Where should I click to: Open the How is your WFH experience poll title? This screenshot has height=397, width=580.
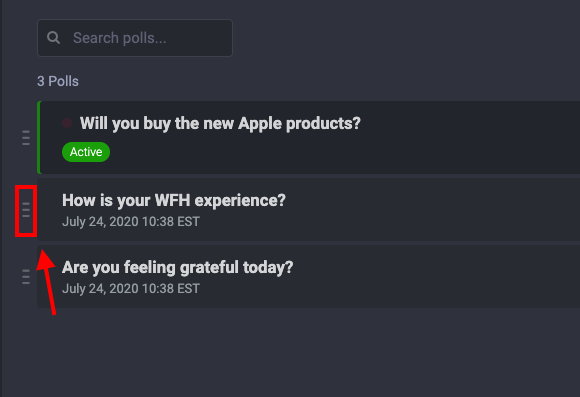coord(174,200)
